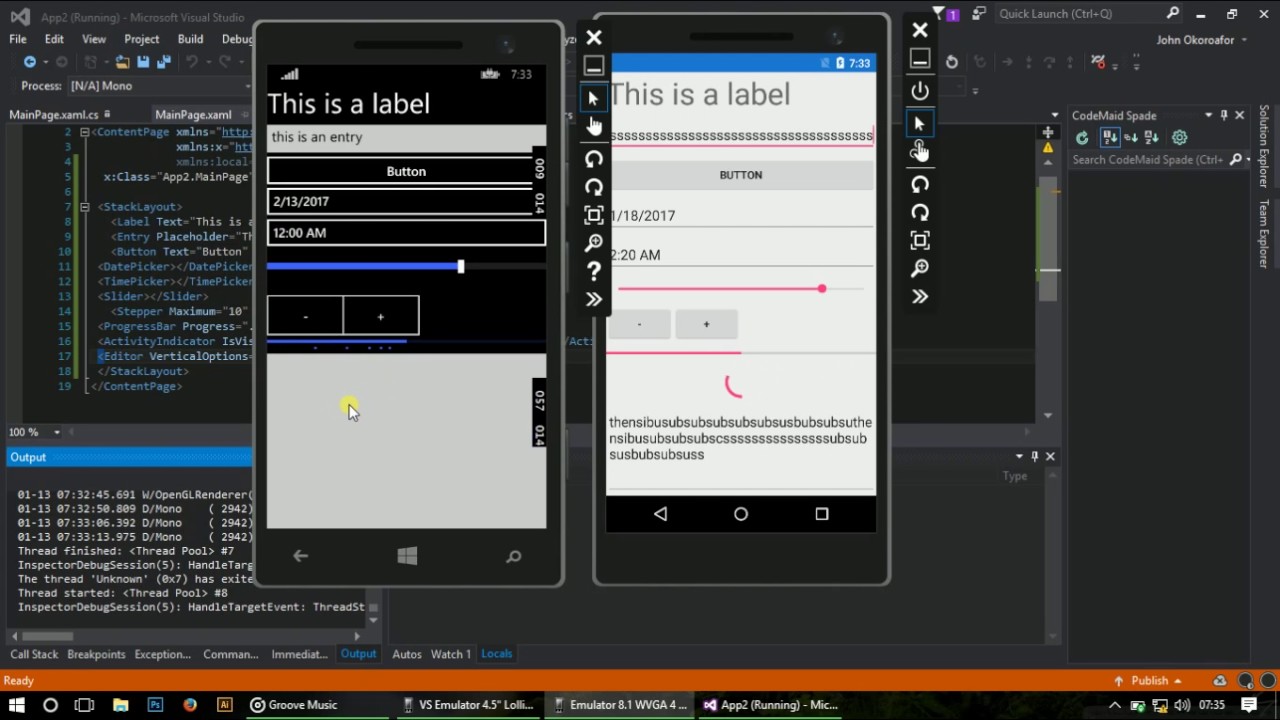Image resolution: width=1280 pixels, height=720 pixels.
Task: Rotate left on Android emulator toolbar
Action: 920,184
